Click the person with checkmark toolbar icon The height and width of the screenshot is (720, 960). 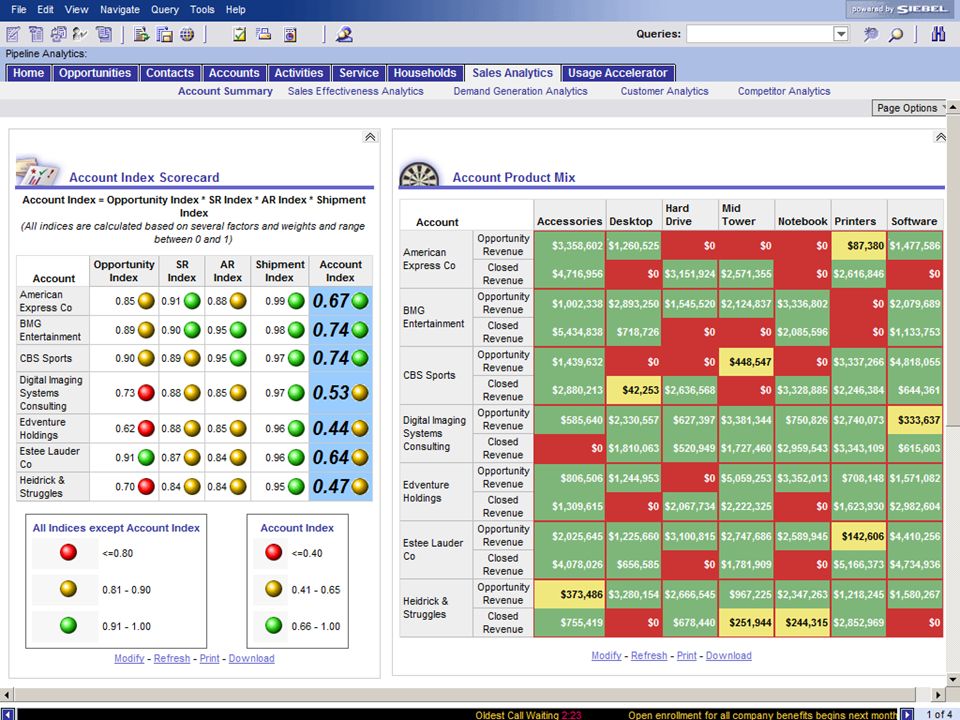point(80,34)
